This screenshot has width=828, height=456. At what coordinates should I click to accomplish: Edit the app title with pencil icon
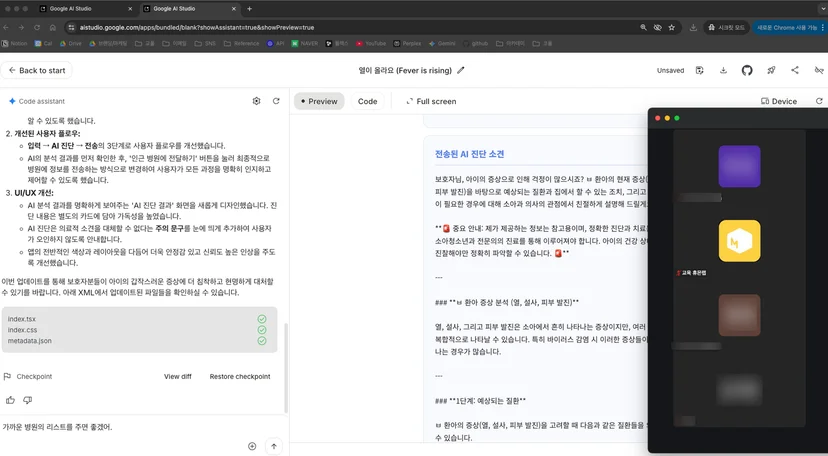tap(460, 70)
